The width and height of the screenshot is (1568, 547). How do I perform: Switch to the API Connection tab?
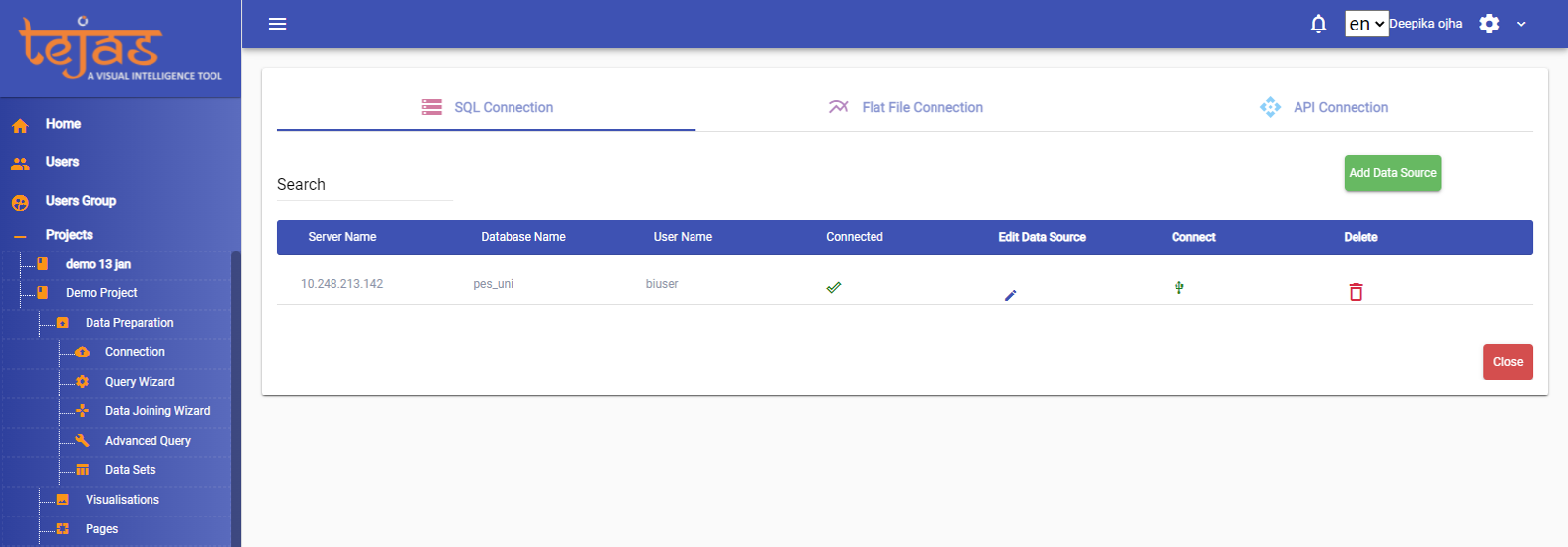click(x=1323, y=107)
